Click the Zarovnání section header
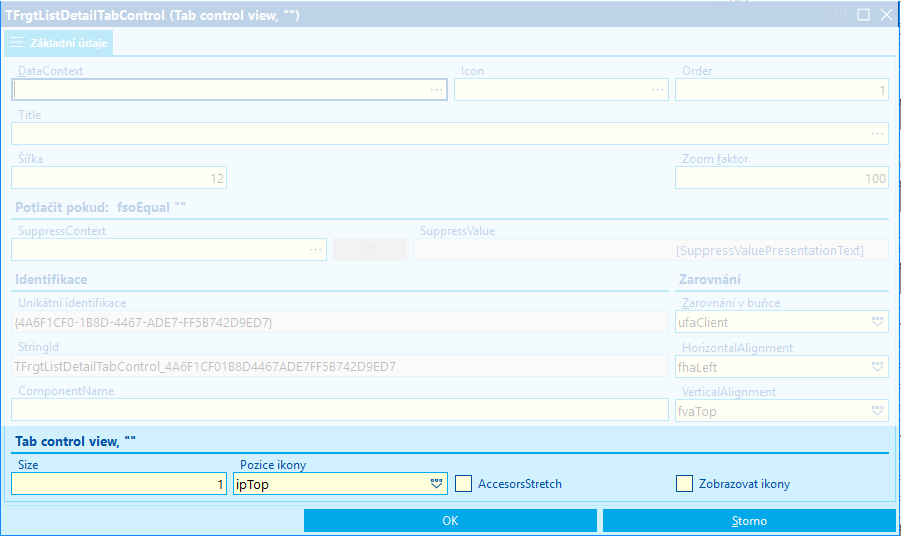901x536 pixels. [710, 280]
